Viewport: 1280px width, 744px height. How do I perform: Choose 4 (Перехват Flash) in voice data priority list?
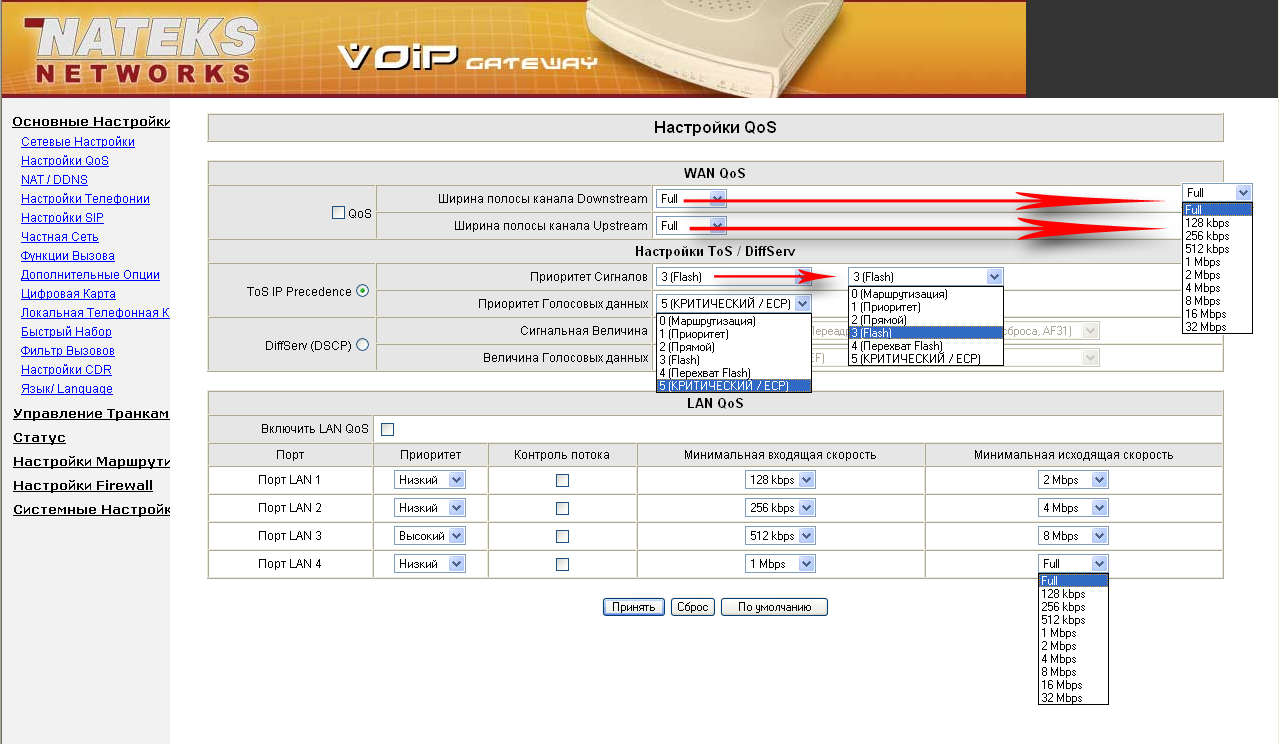734,373
